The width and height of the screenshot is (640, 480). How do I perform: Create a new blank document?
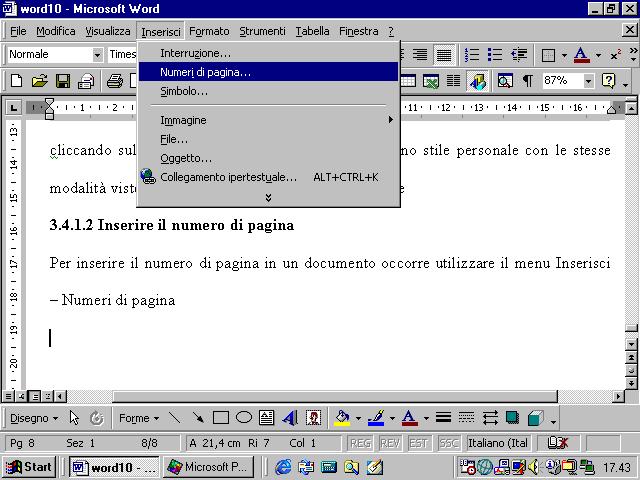pos(16,81)
